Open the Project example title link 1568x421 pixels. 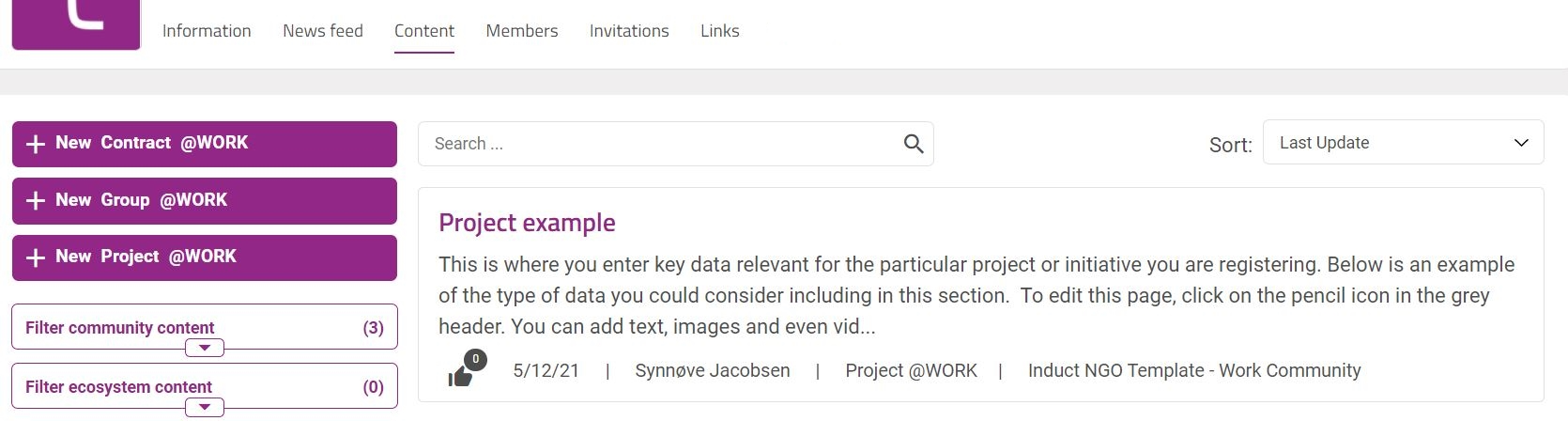click(x=527, y=223)
